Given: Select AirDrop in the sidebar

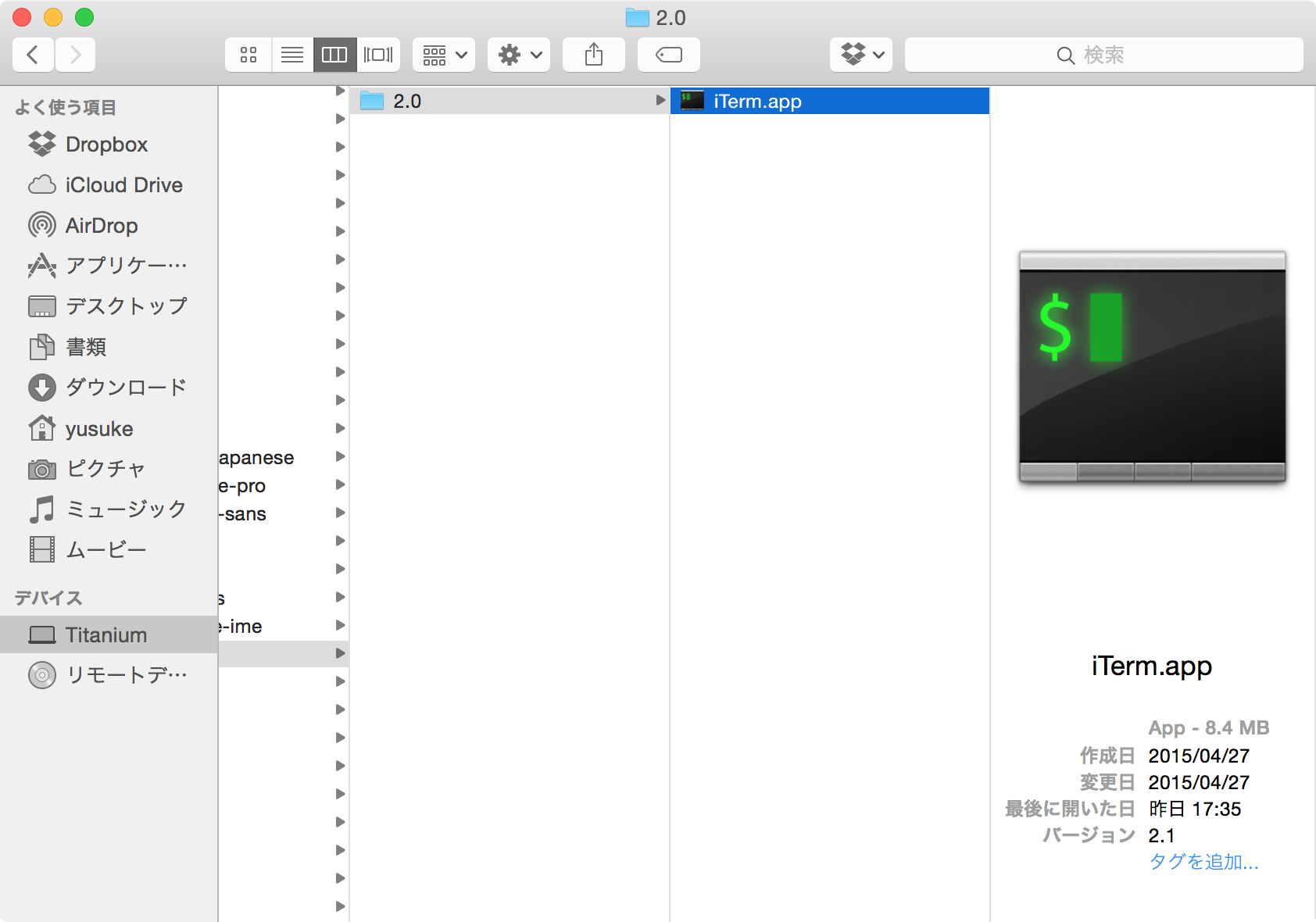Looking at the screenshot, I should pyautogui.click(x=102, y=226).
